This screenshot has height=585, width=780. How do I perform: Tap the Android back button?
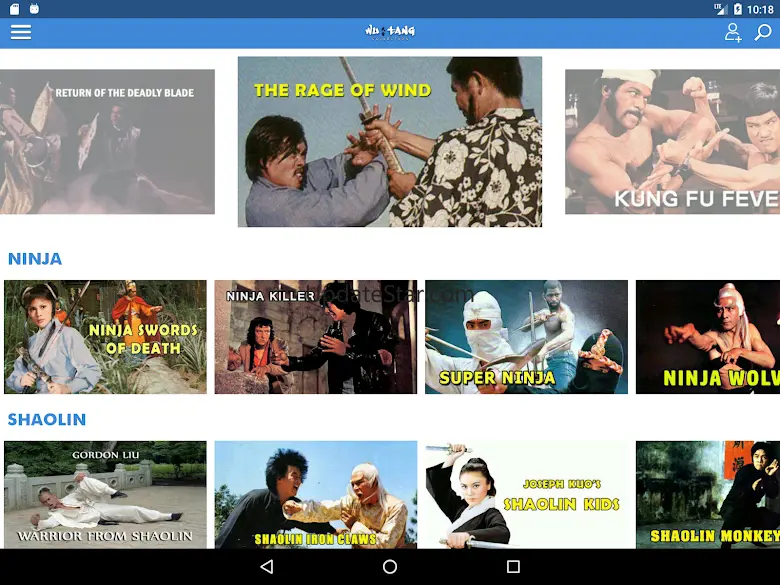click(267, 566)
